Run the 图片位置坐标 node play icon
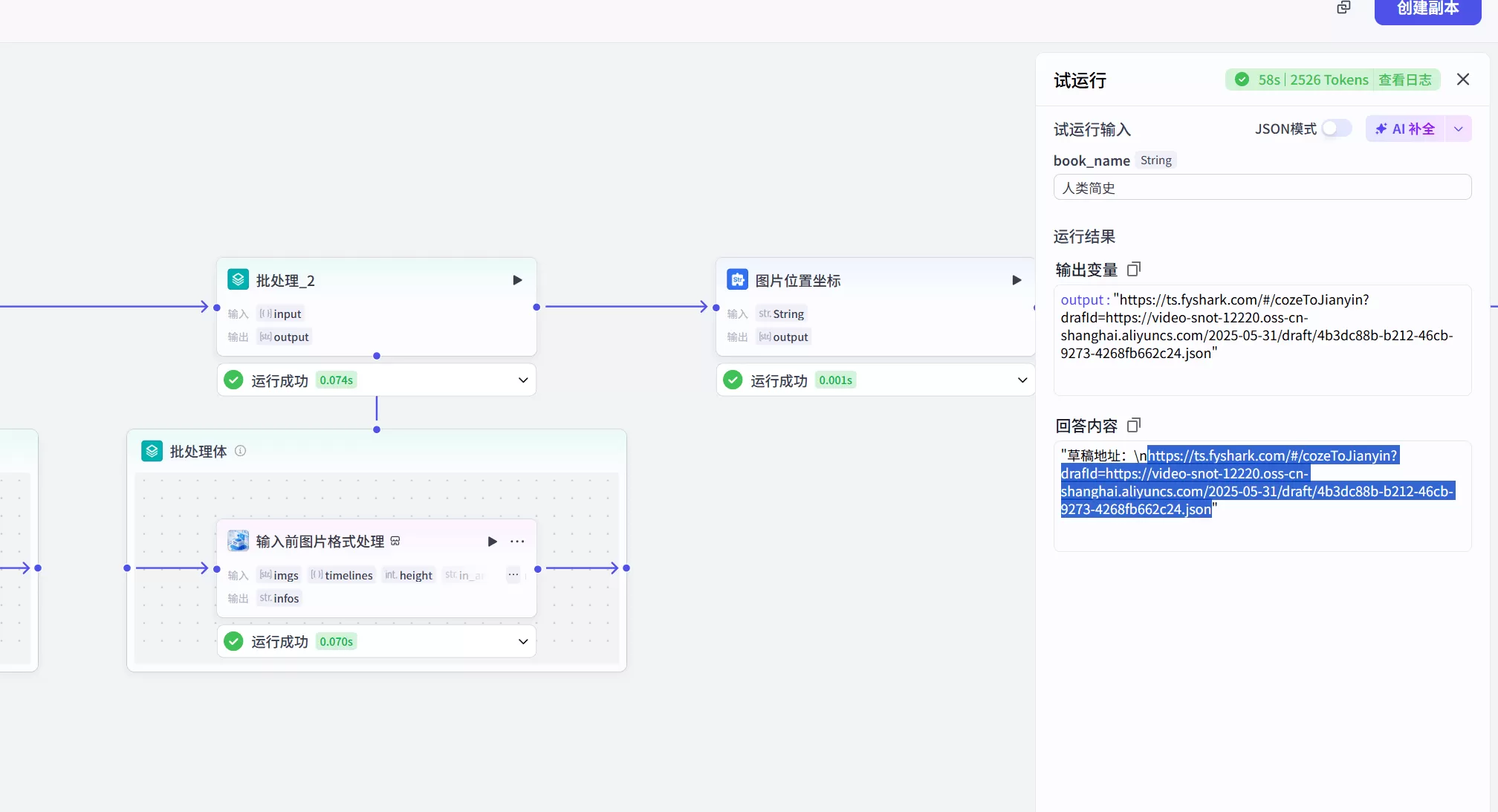 click(x=1016, y=280)
